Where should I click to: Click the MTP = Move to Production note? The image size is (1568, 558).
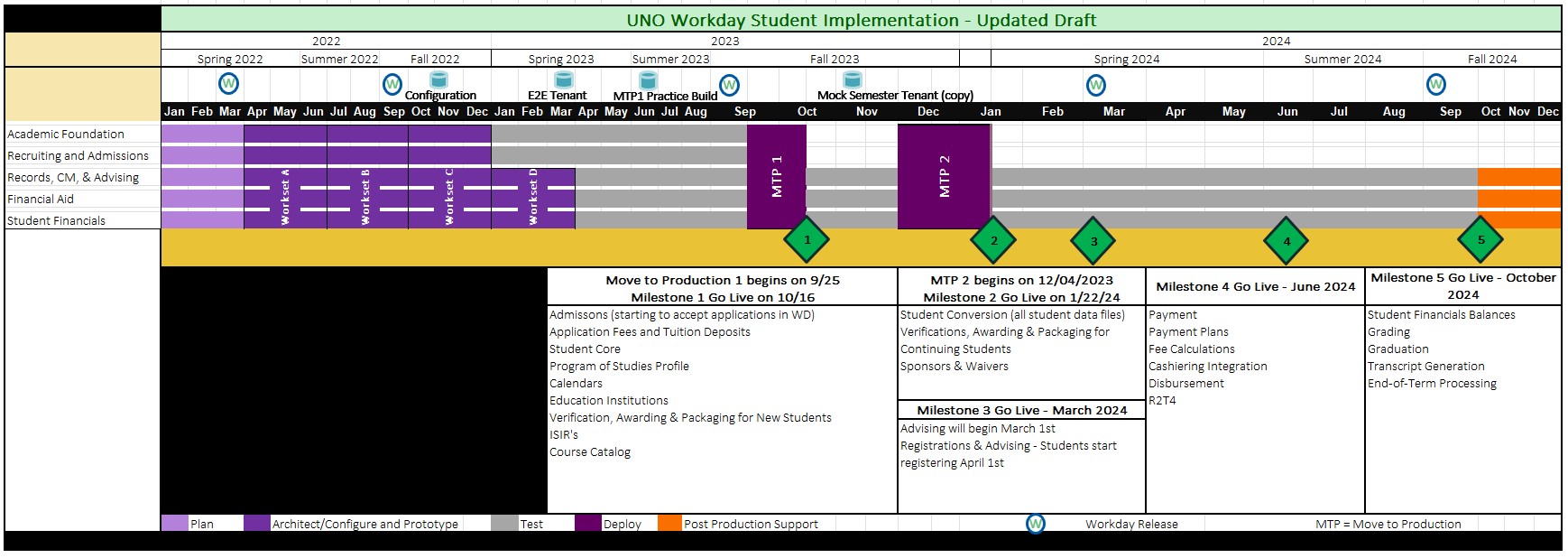click(x=1388, y=524)
